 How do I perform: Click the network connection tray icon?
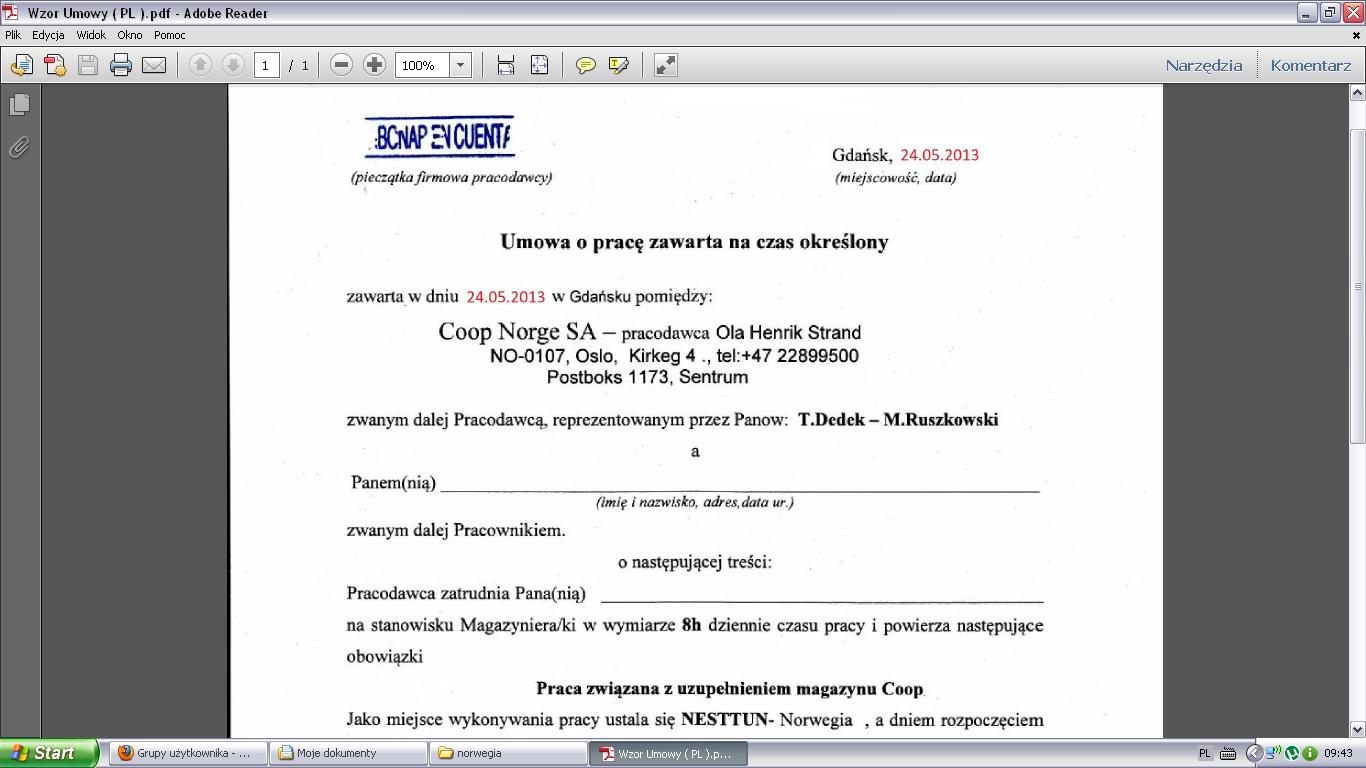1273,753
